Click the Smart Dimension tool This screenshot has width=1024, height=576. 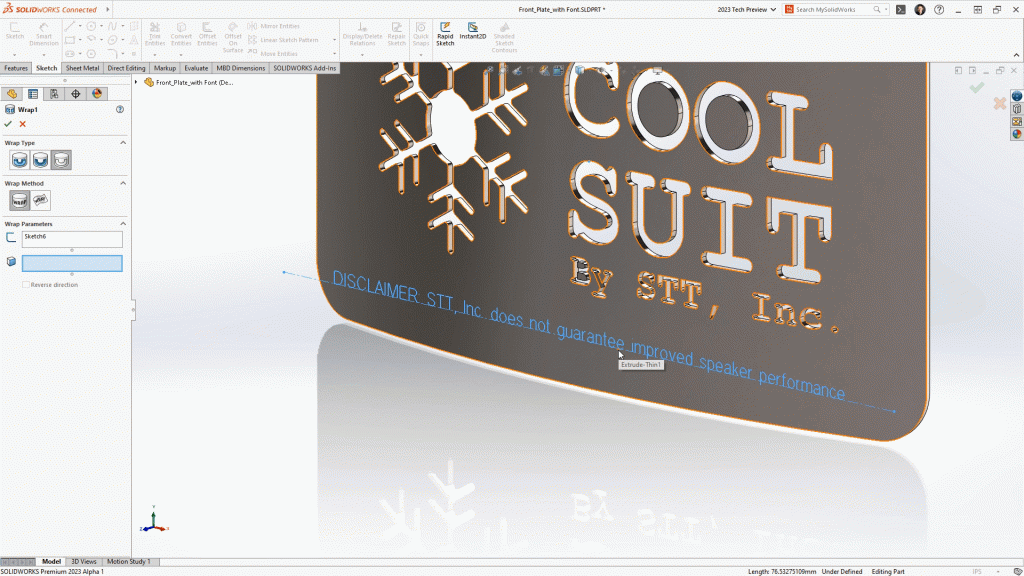click(44, 34)
